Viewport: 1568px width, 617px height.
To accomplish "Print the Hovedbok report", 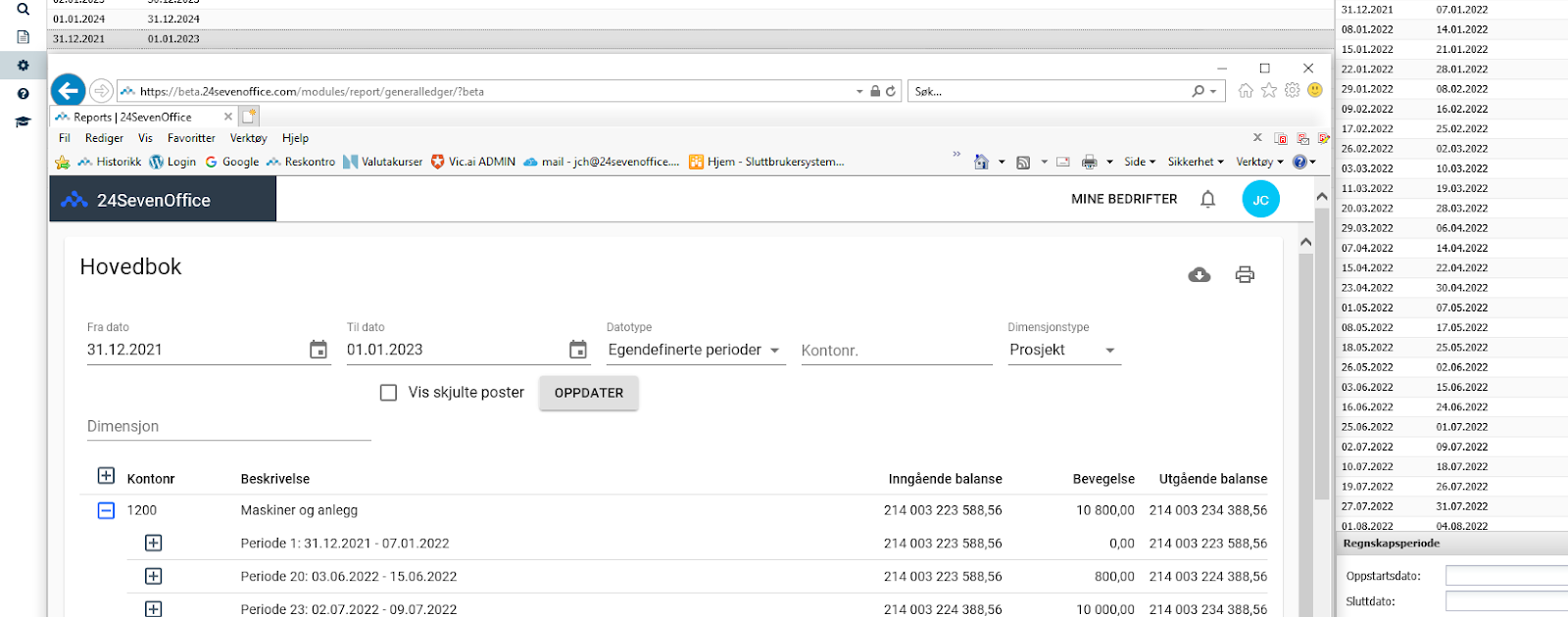I will [1245, 275].
